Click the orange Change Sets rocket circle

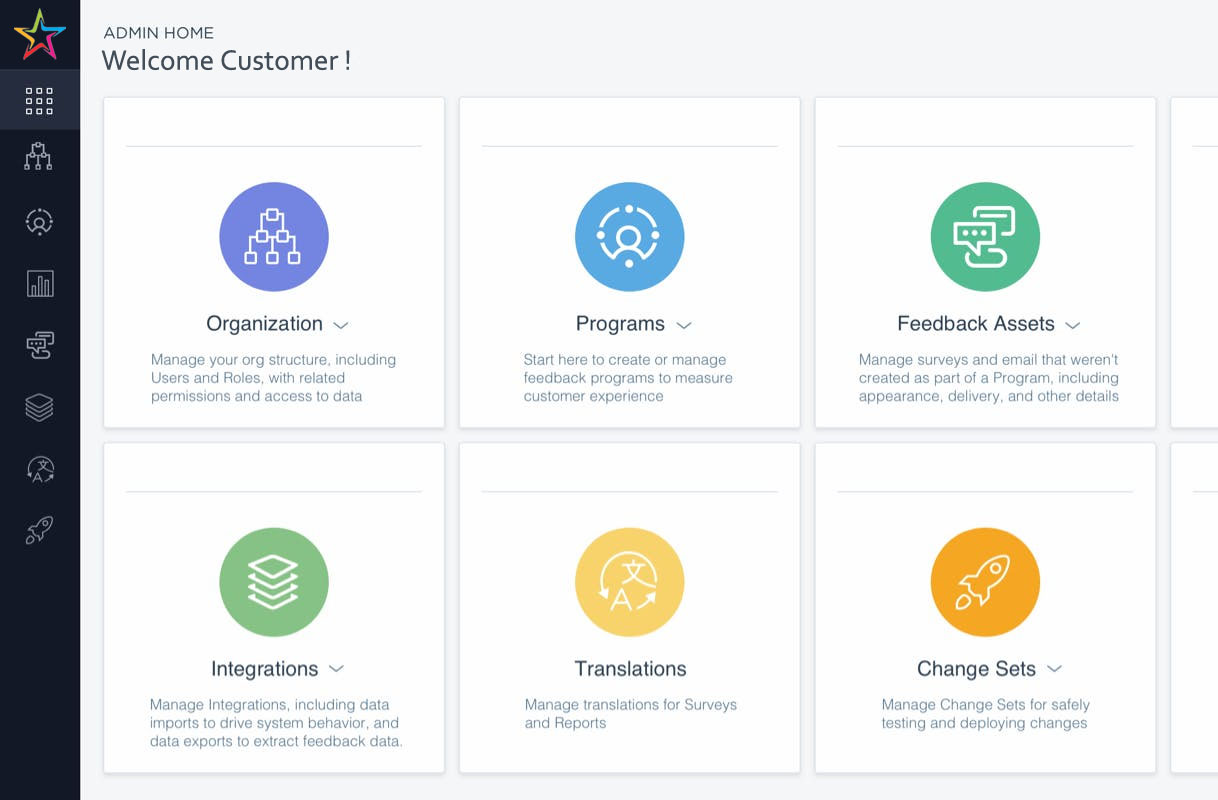[x=985, y=582]
